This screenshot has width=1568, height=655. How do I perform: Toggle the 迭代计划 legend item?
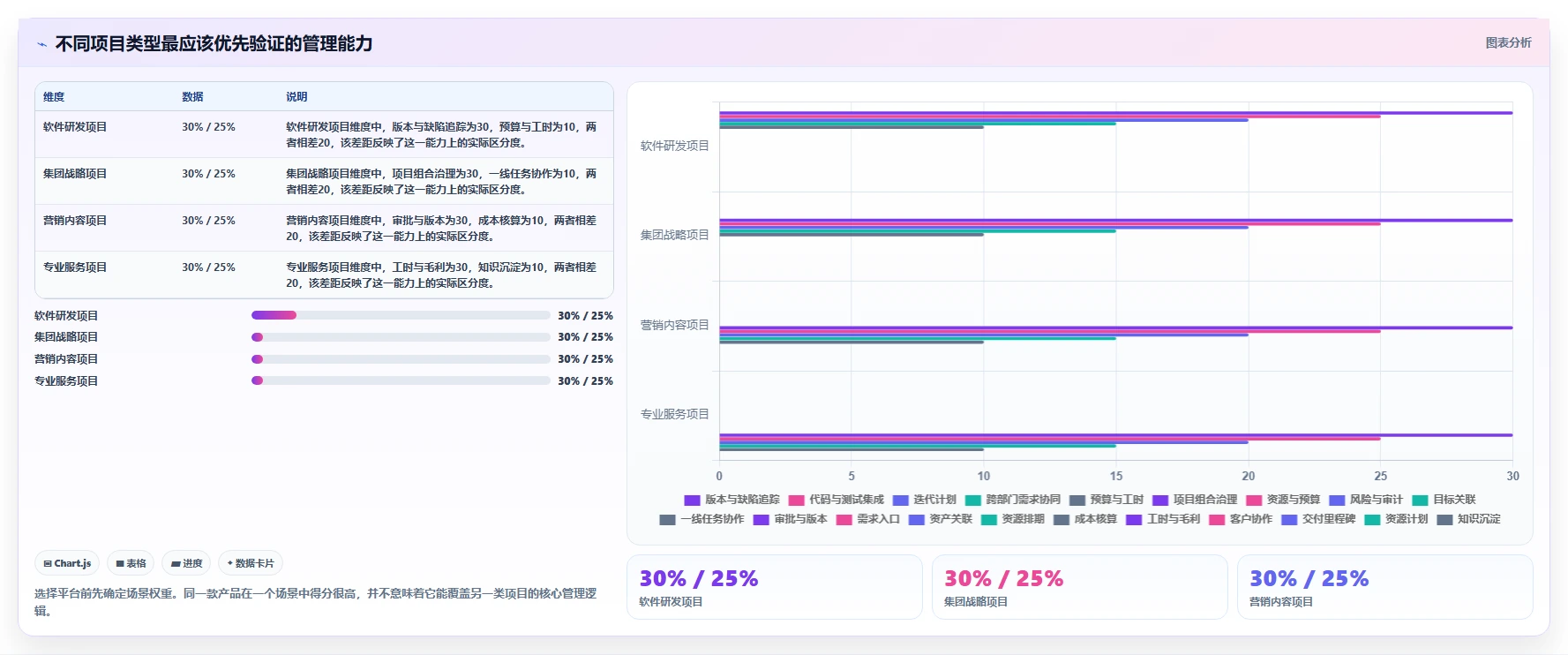point(925,500)
